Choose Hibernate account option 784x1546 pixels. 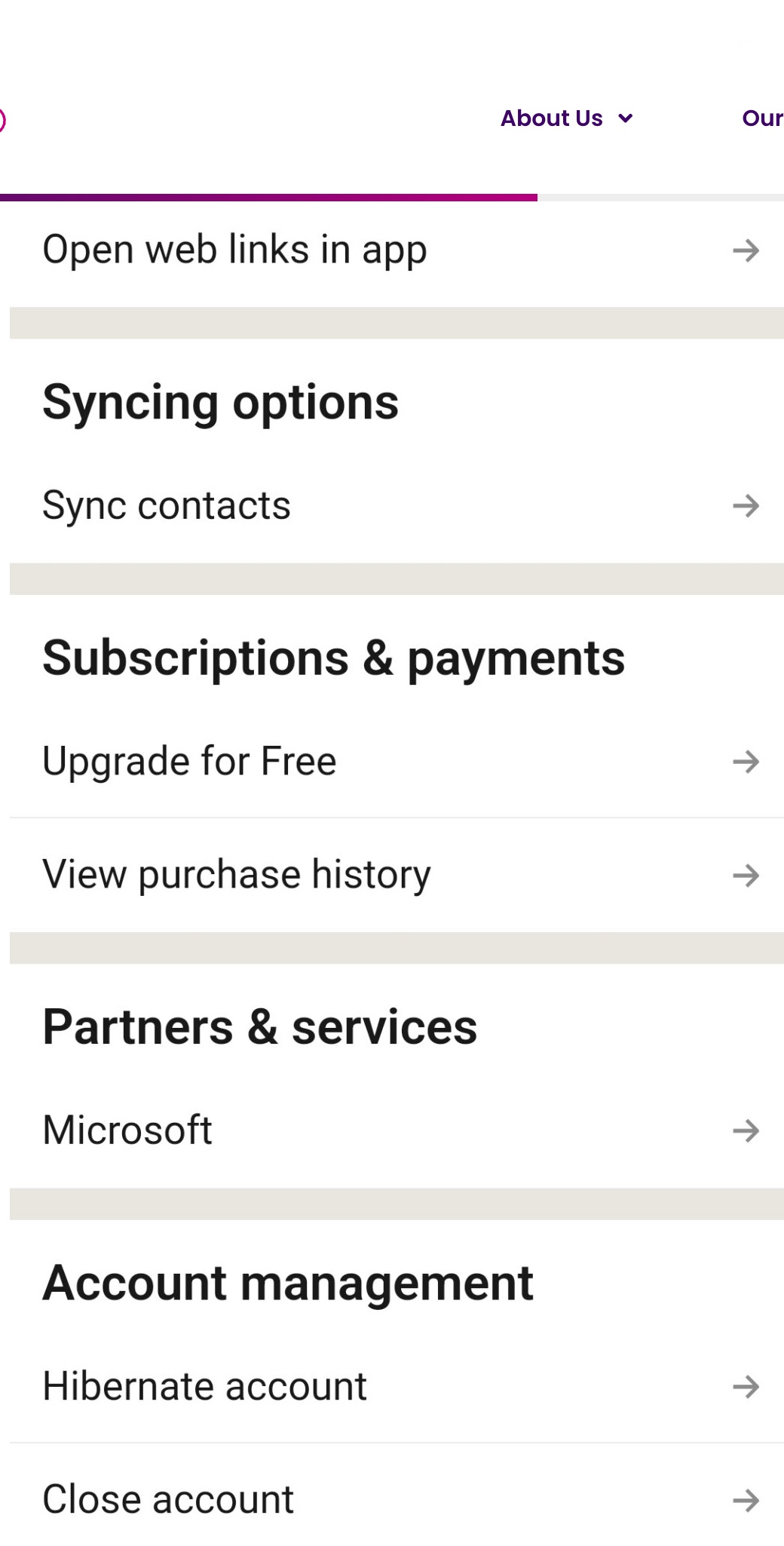pyautogui.click(x=204, y=1386)
